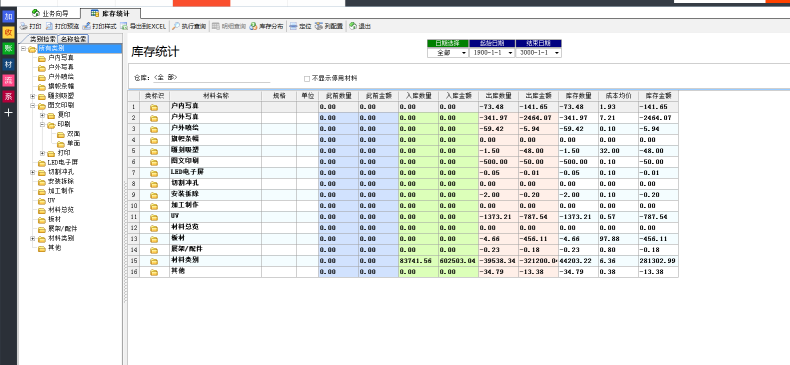Click the 退出 exit icon
This screenshot has width=790, height=365.
pos(353,26)
